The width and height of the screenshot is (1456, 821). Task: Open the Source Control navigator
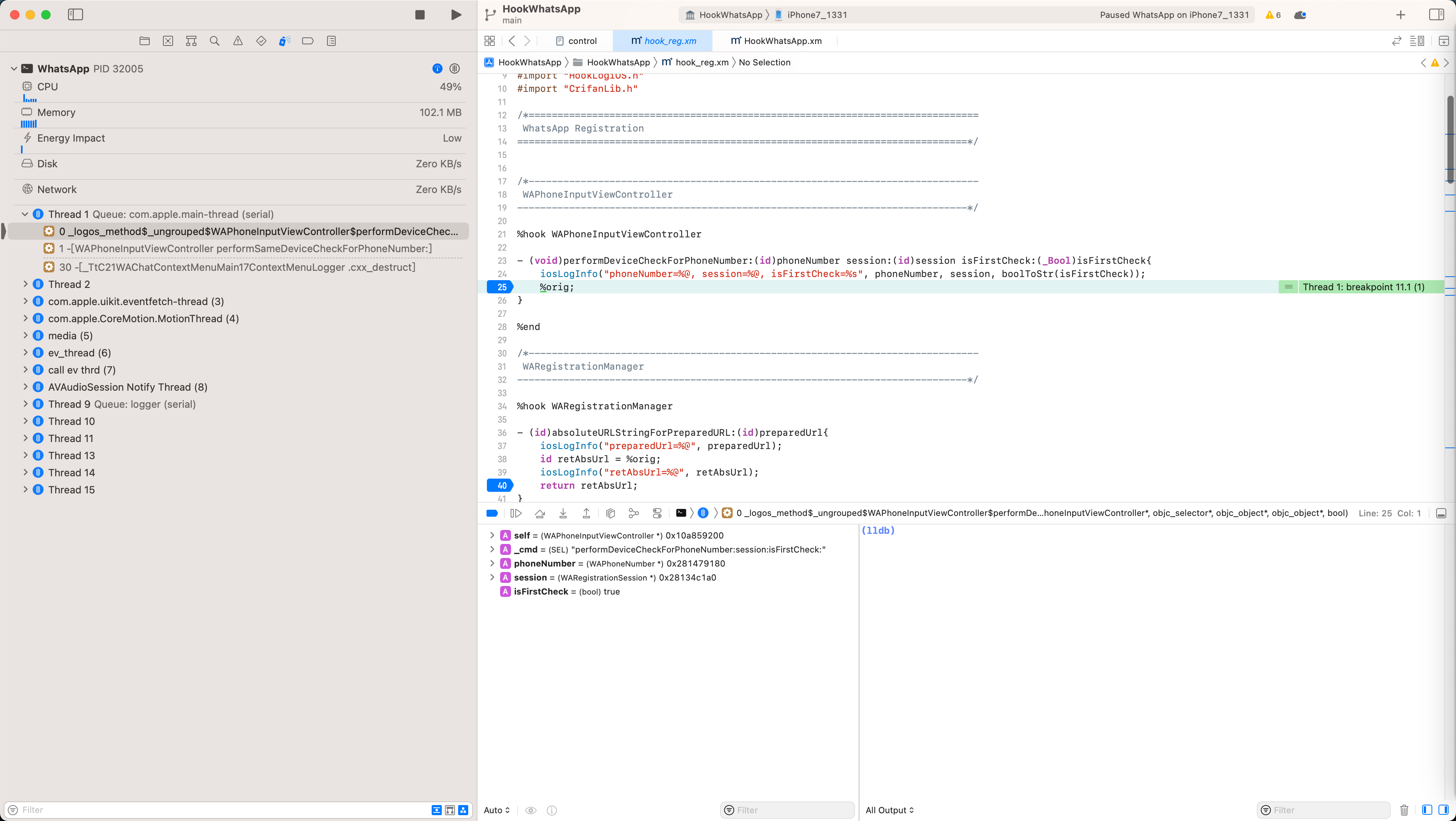click(x=168, y=41)
